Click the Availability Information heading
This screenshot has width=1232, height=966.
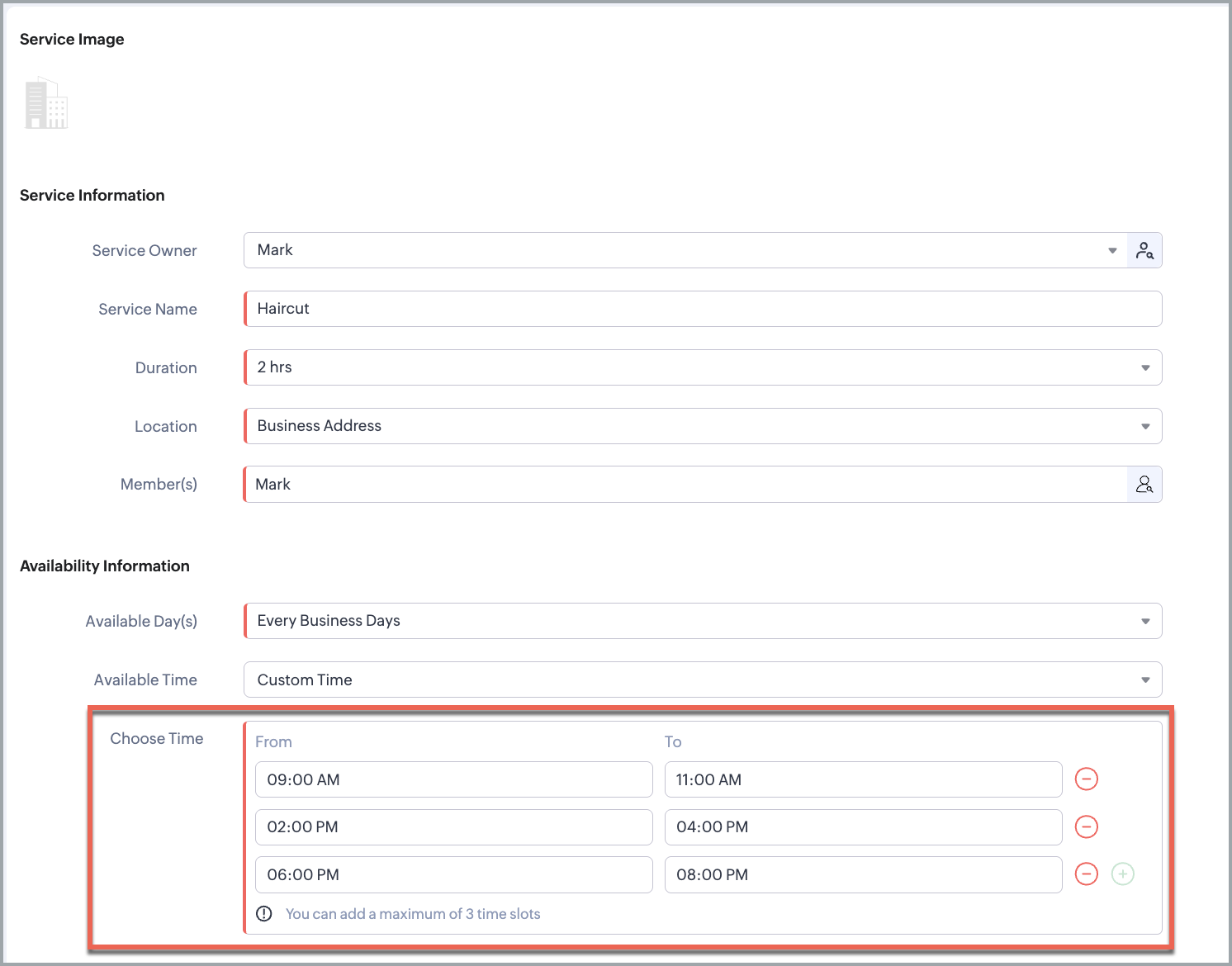105,566
